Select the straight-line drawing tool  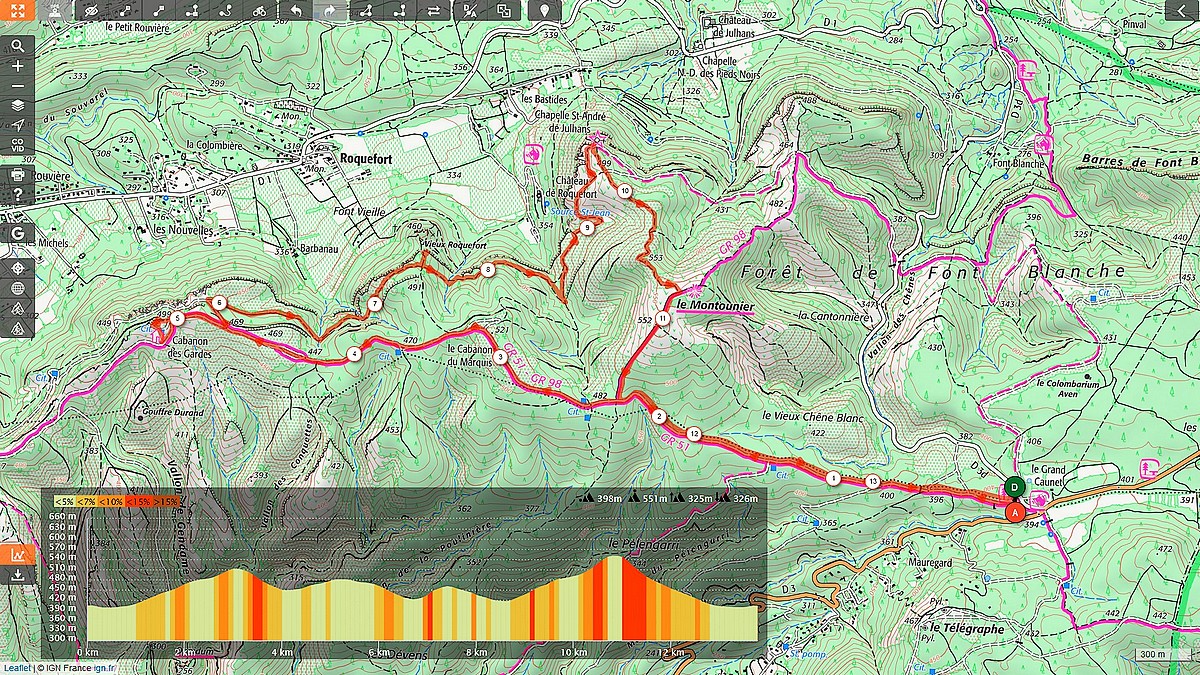click(126, 10)
